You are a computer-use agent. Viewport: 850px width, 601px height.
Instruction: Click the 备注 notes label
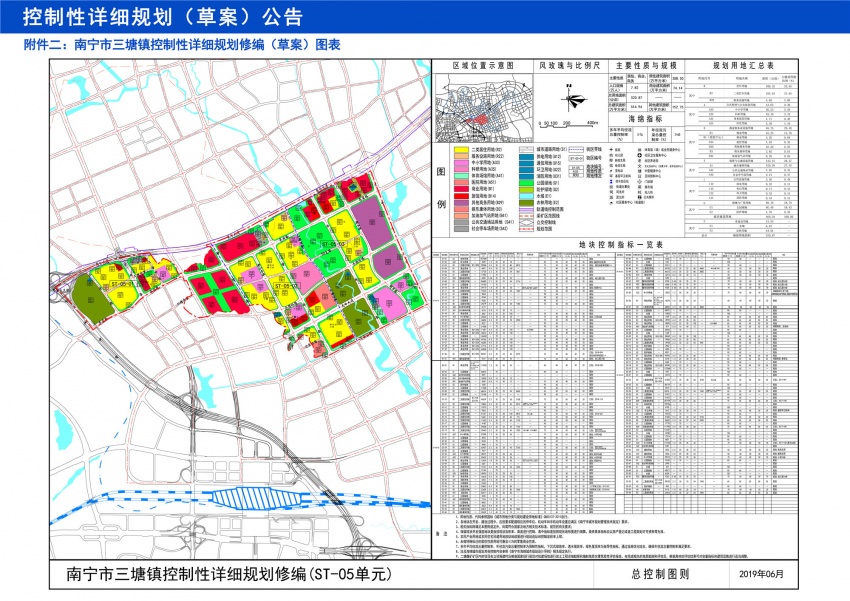[442, 534]
